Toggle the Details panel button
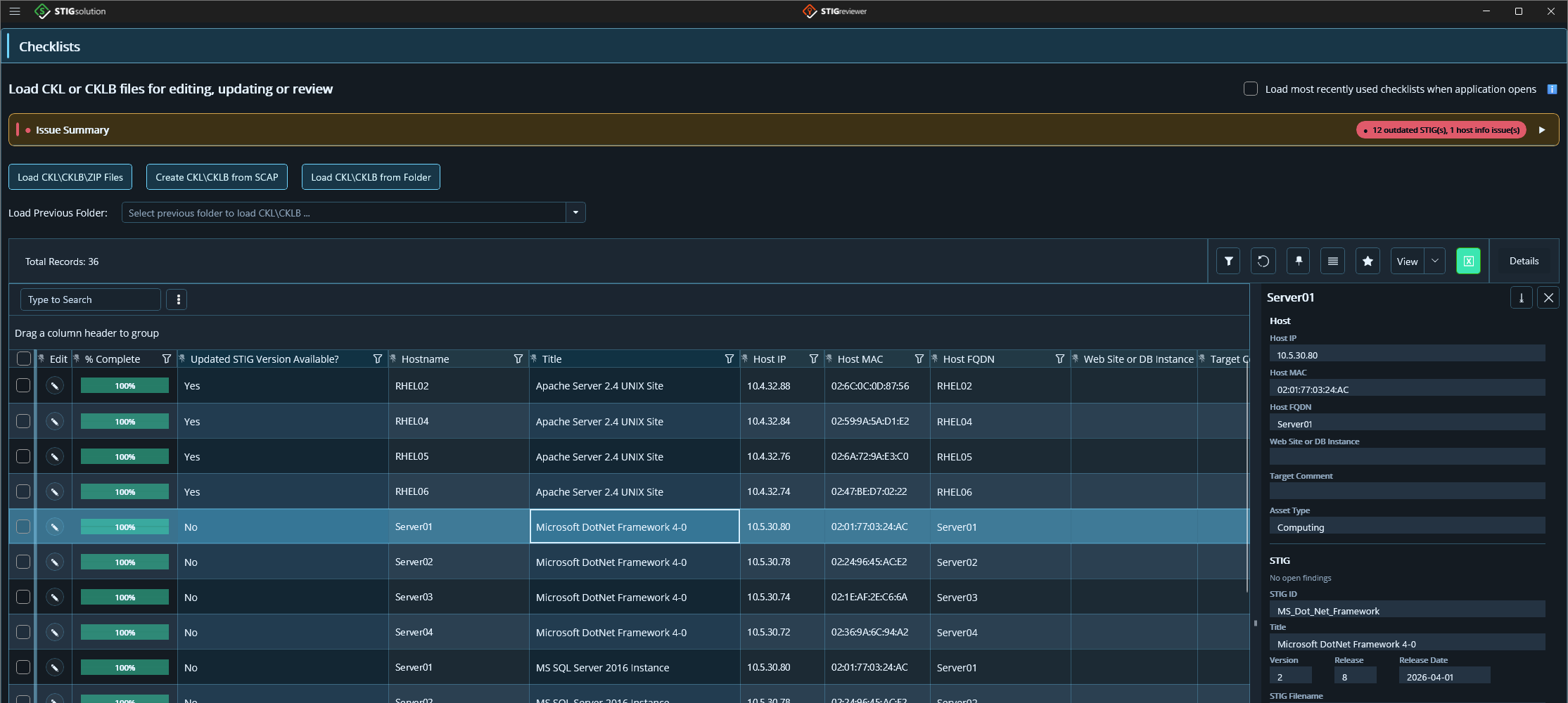 click(x=1524, y=261)
